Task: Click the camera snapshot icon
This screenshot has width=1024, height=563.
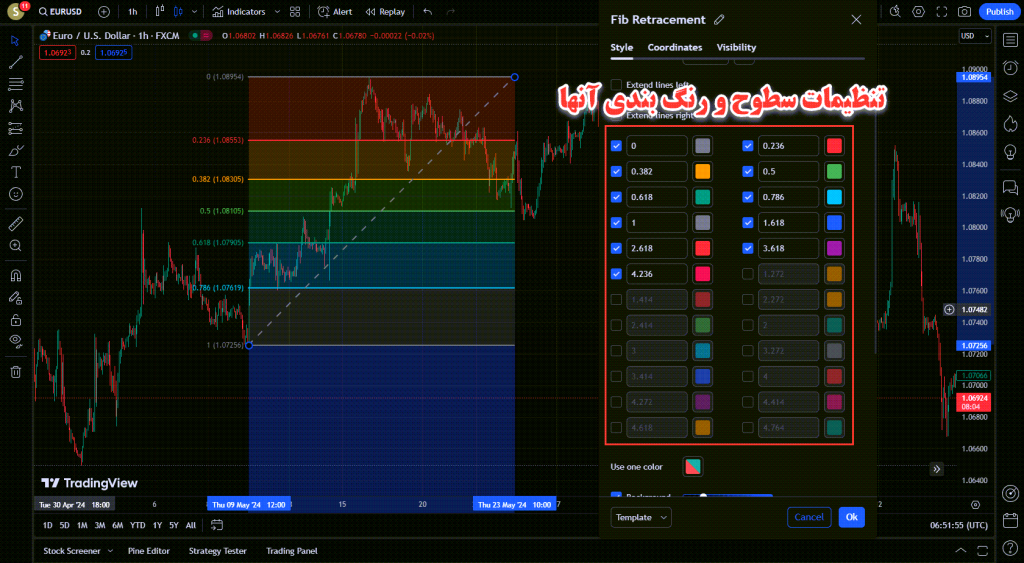Action: [x=963, y=12]
